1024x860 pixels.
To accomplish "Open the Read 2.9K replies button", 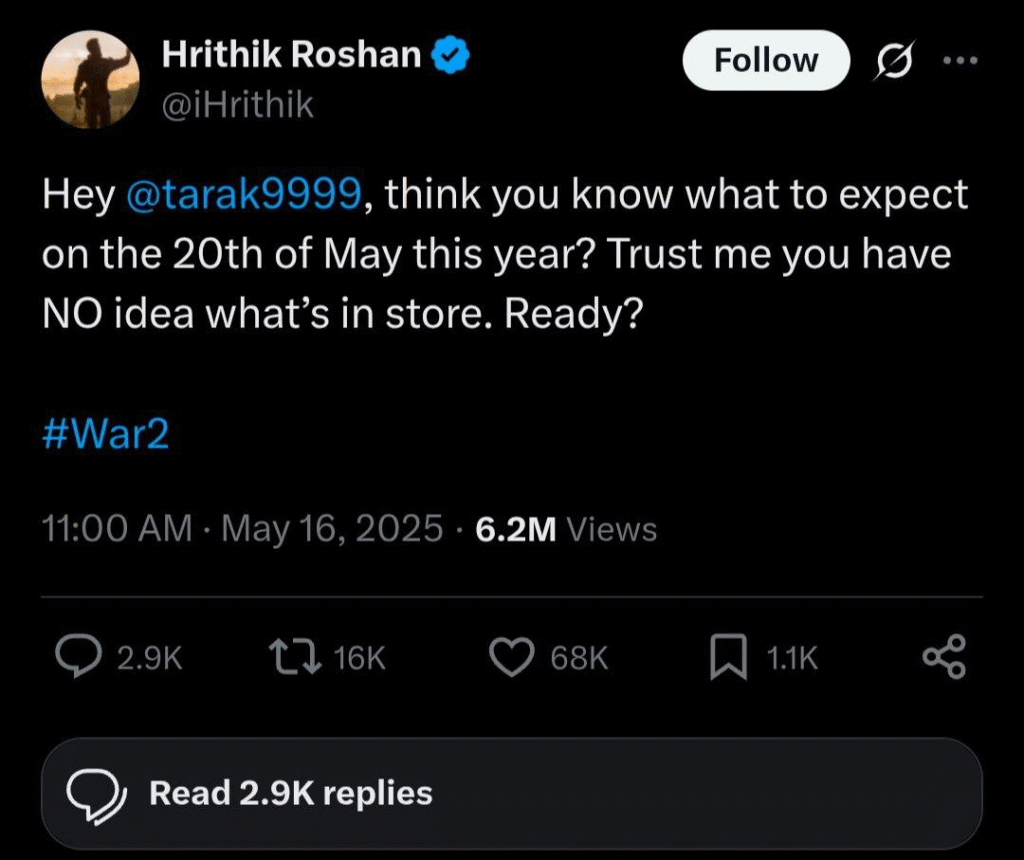I will click(511, 794).
